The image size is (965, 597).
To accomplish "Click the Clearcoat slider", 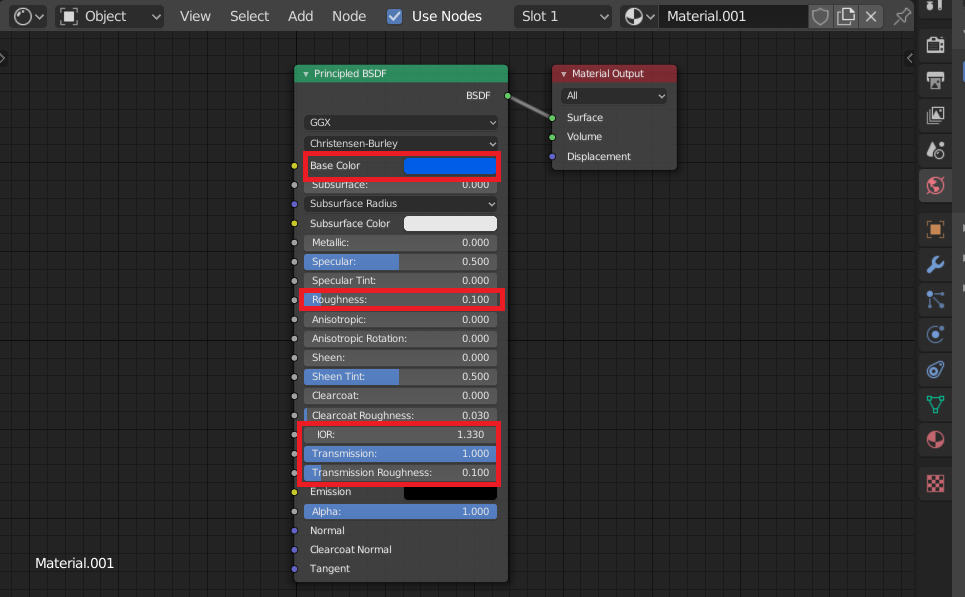I will [401, 396].
